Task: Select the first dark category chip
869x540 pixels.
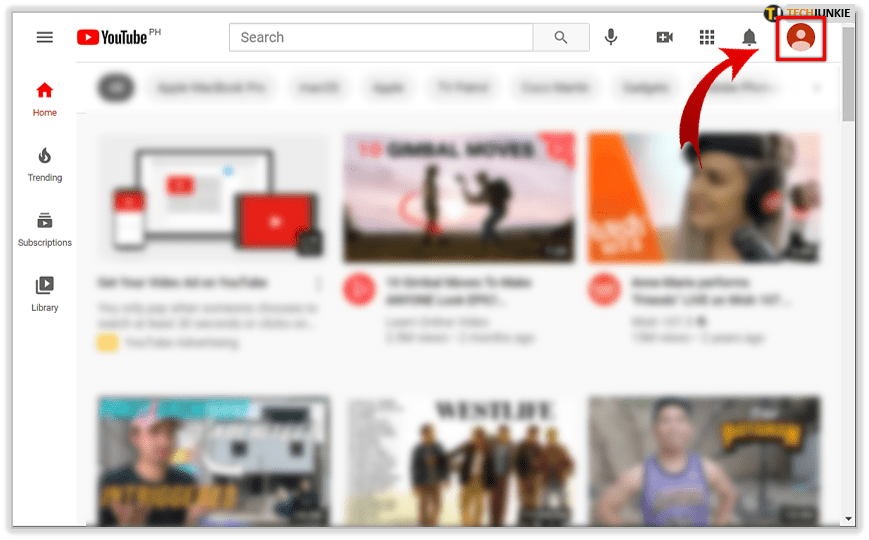Action: click(116, 88)
